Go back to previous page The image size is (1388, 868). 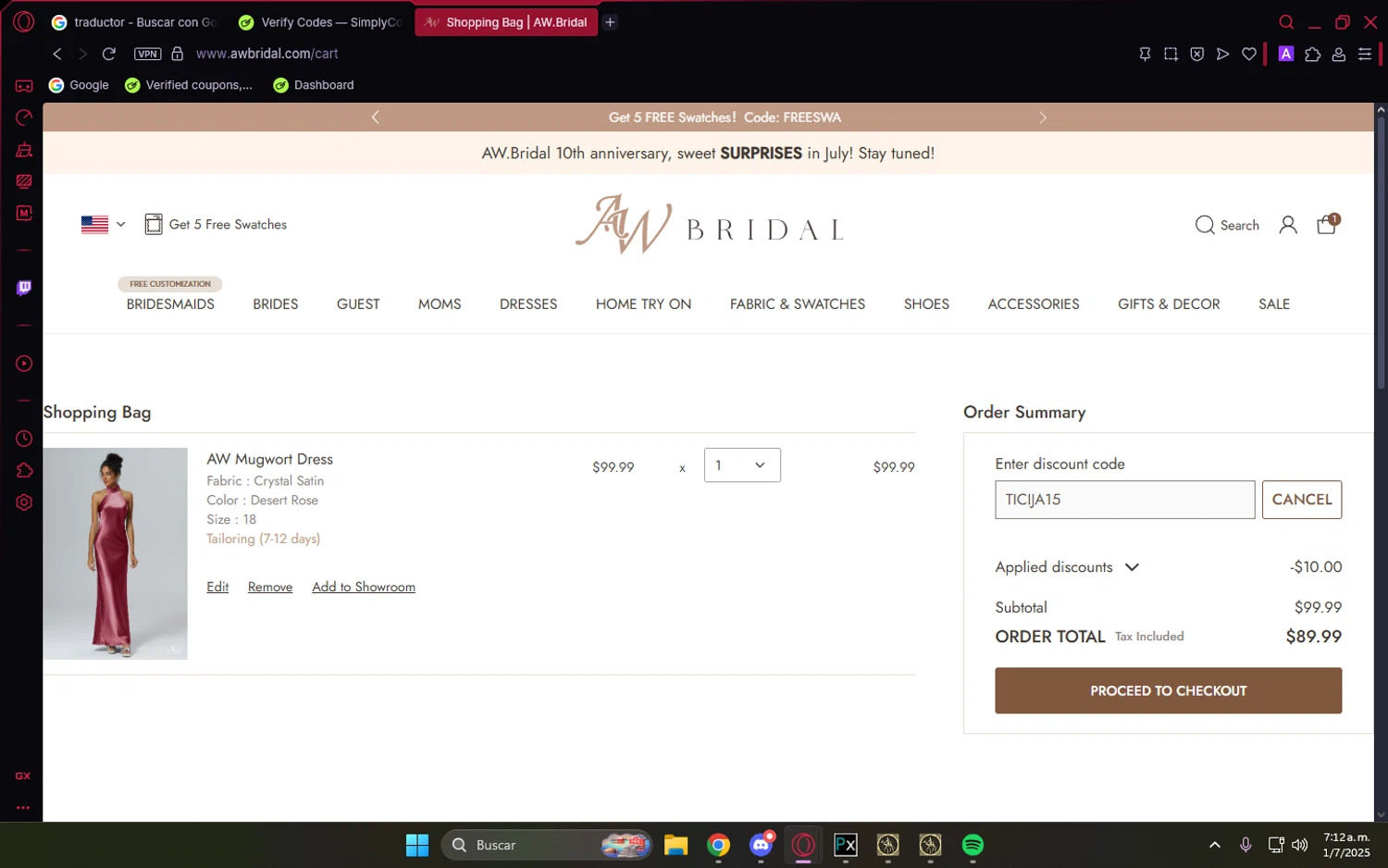[57, 54]
